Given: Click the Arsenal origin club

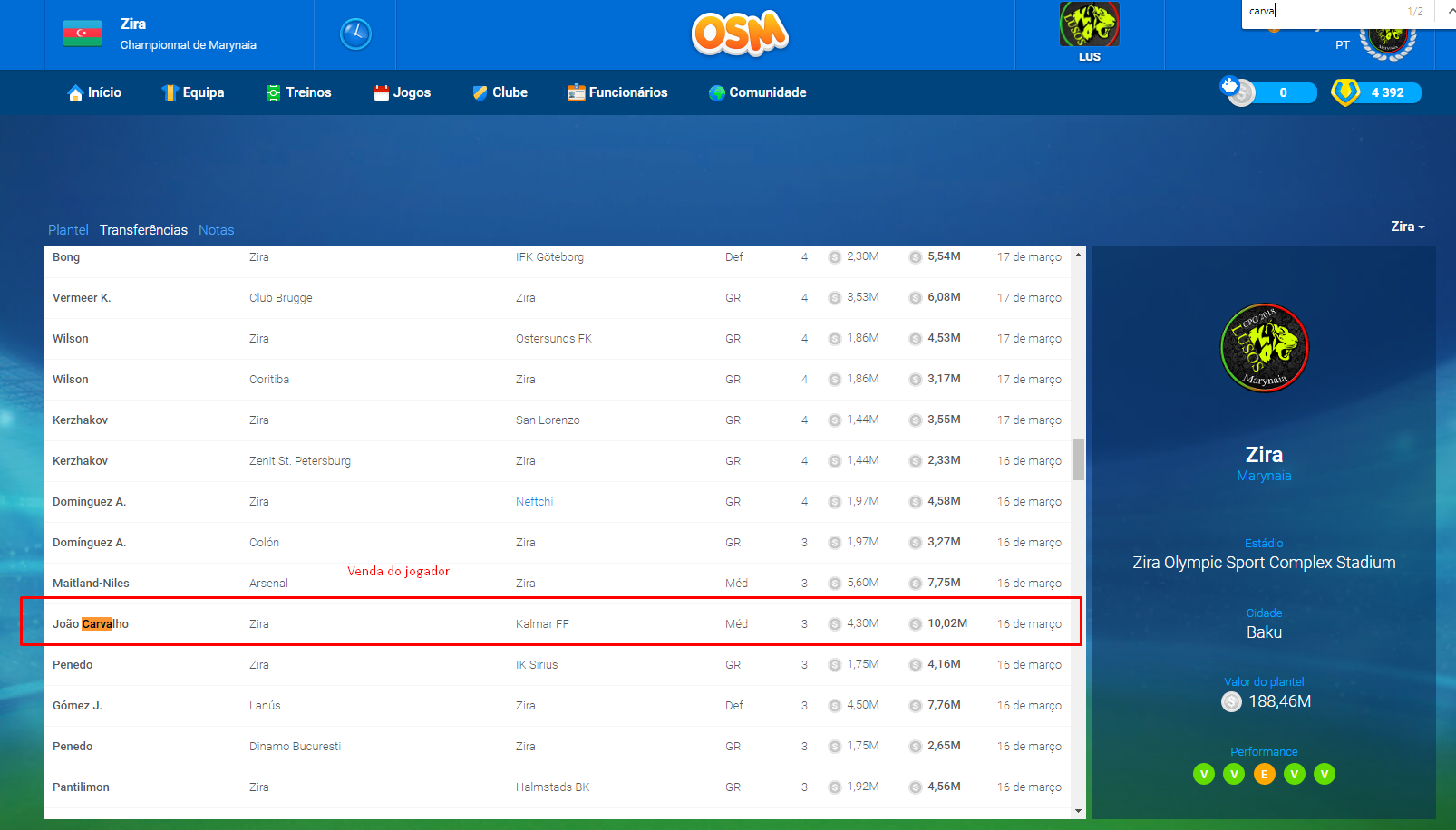Looking at the screenshot, I should (x=268, y=583).
